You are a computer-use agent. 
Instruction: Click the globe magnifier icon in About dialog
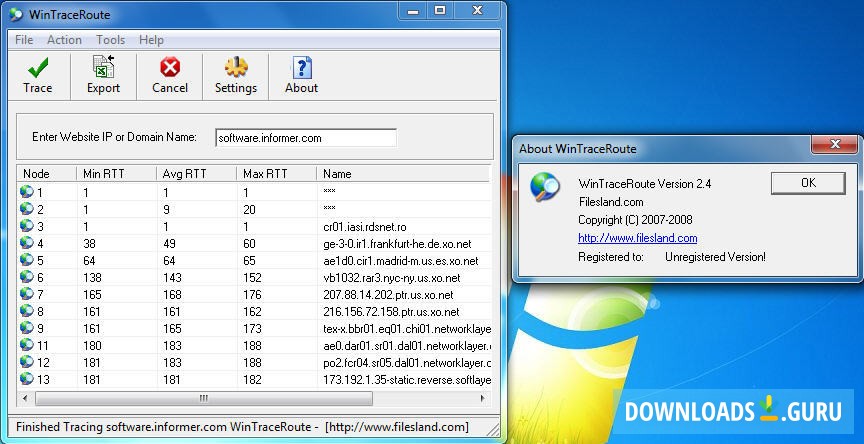pyautogui.click(x=545, y=187)
